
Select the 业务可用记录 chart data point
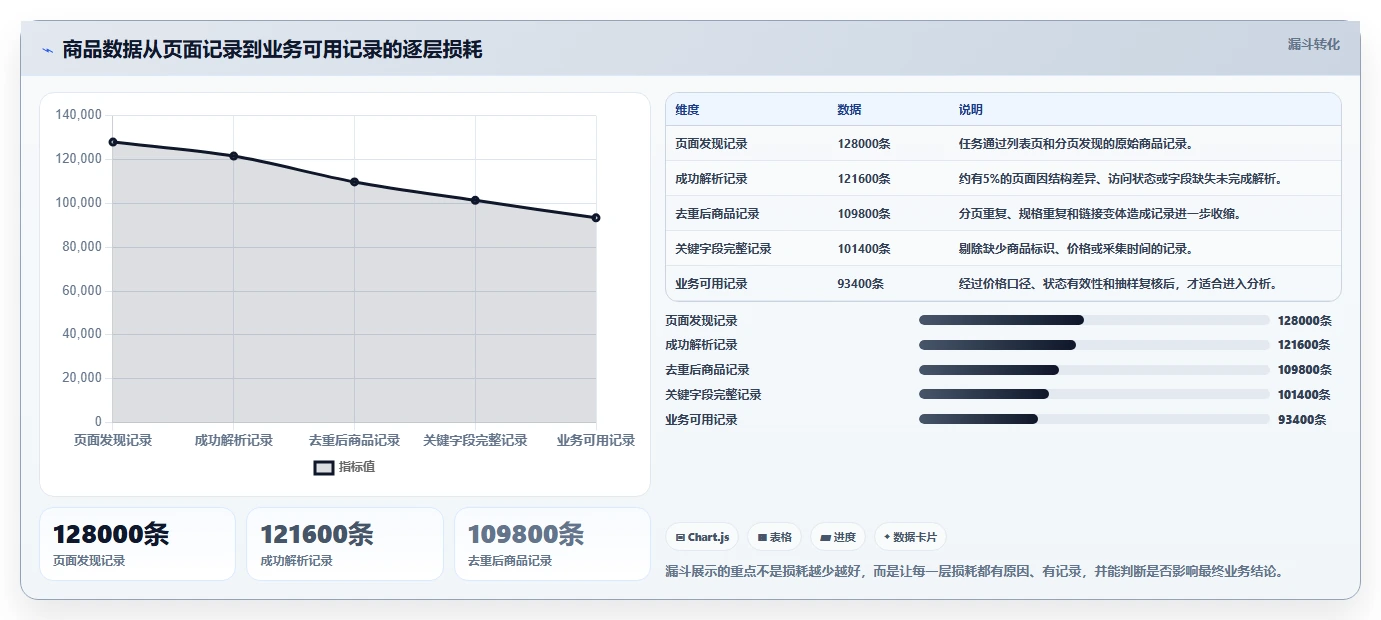point(596,218)
